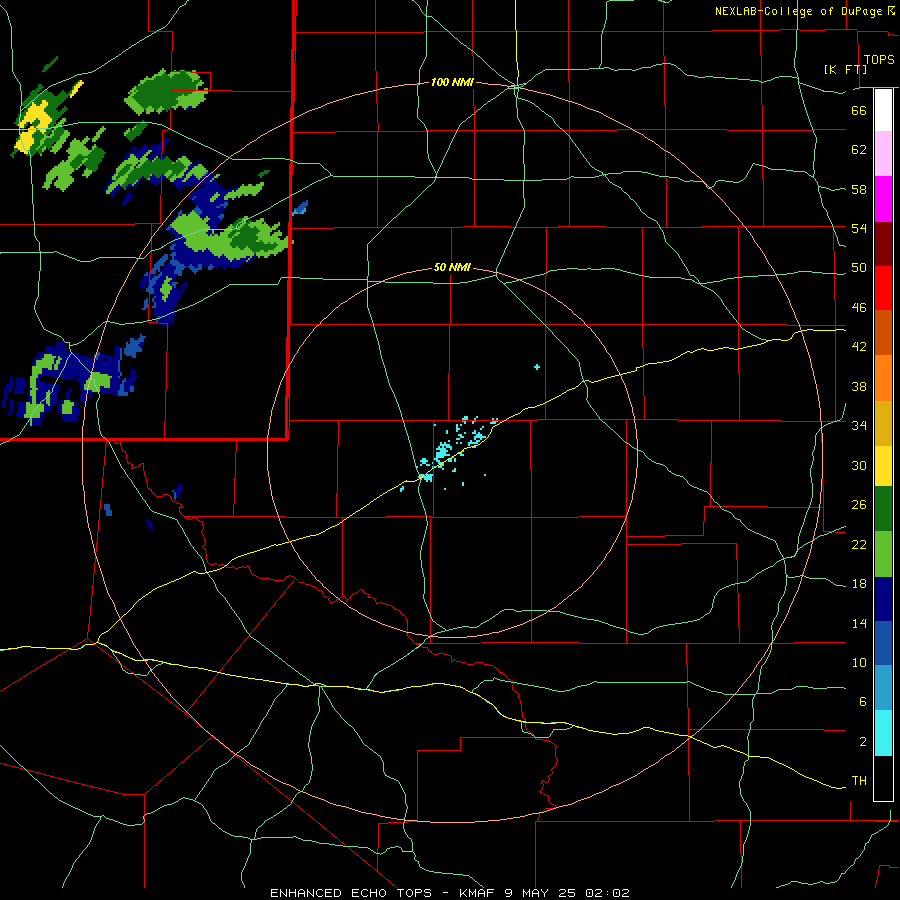The image size is (900, 900).
Task: Pick the yellow legend swatch
Action: tap(883, 466)
